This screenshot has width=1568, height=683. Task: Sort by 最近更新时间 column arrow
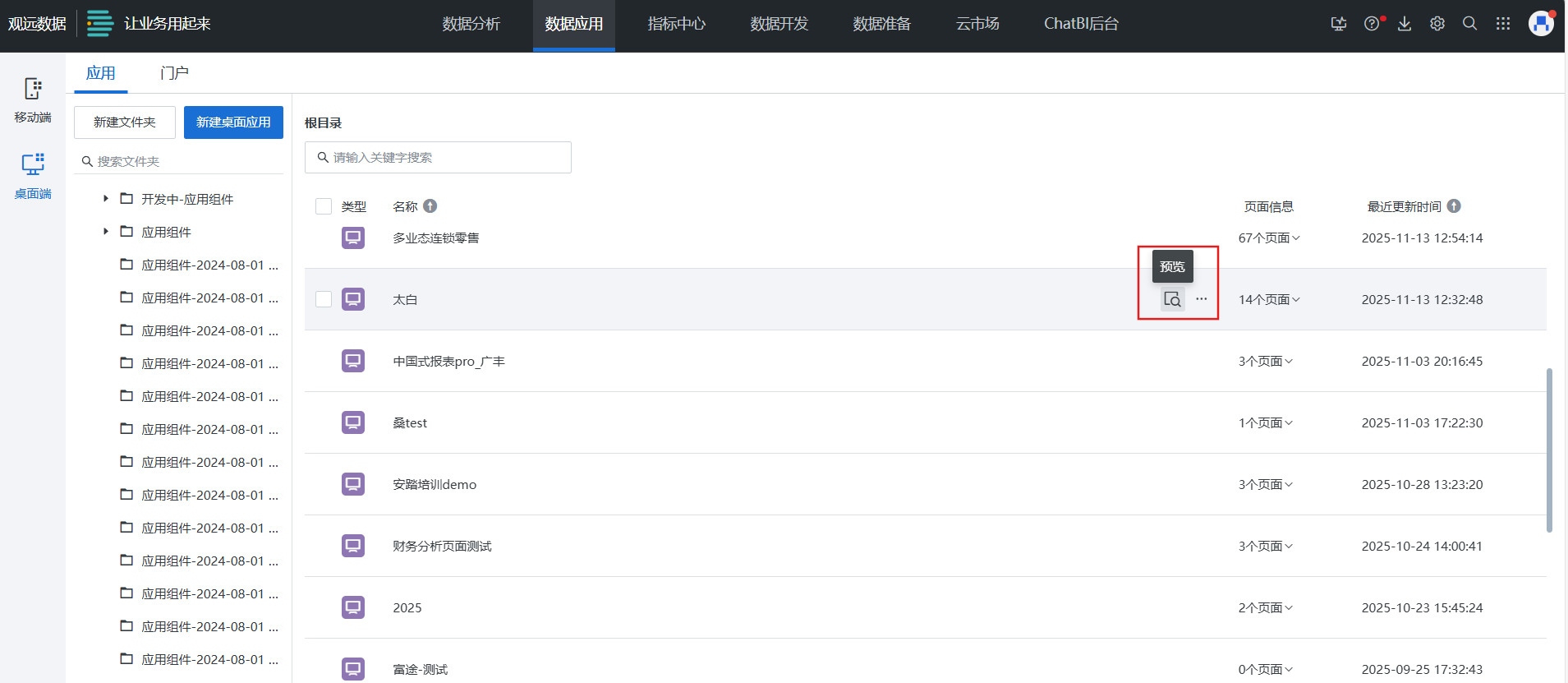(x=1454, y=206)
